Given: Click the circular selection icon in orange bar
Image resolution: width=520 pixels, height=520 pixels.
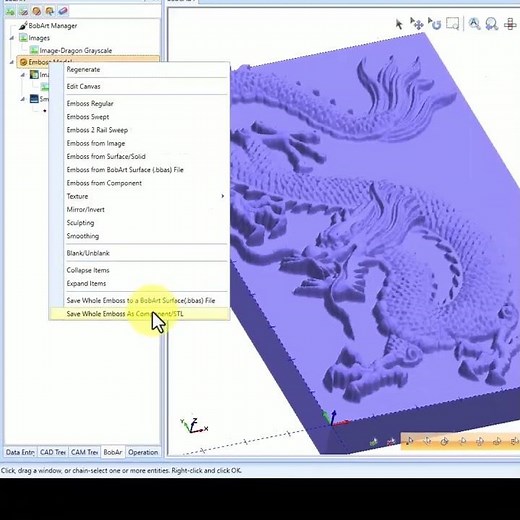Looking at the screenshot, I should click(x=444, y=441).
